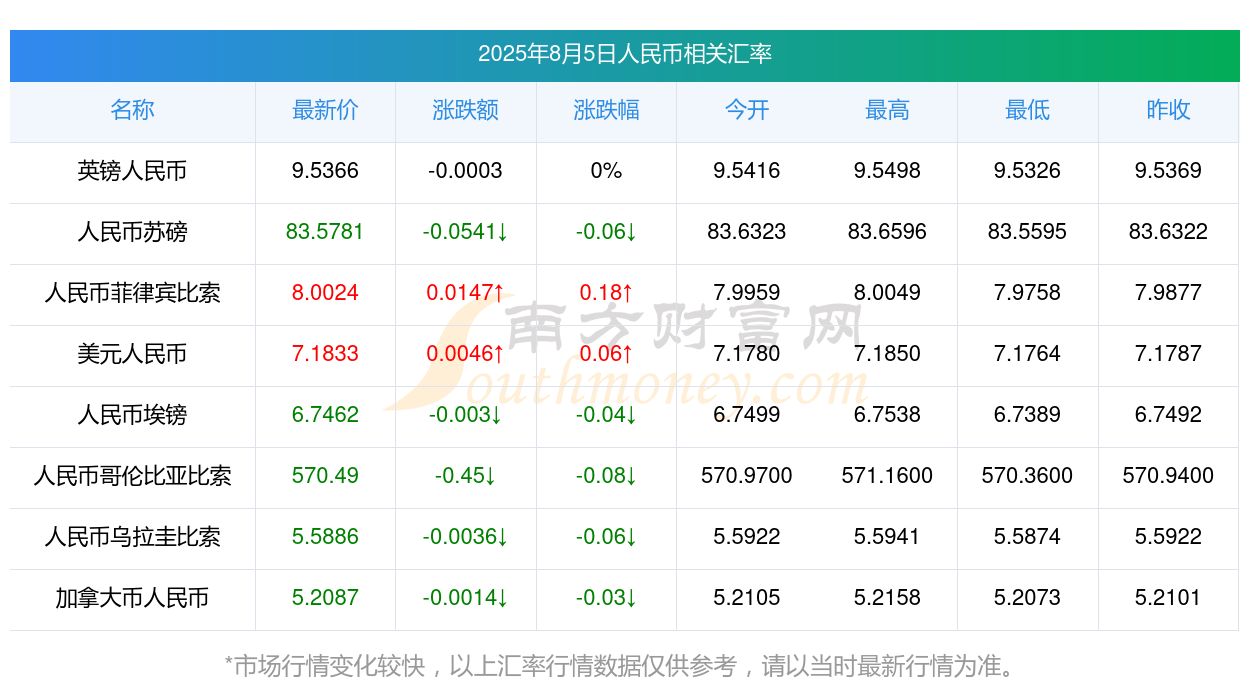Click the 昨收 column header

(x=1168, y=110)
